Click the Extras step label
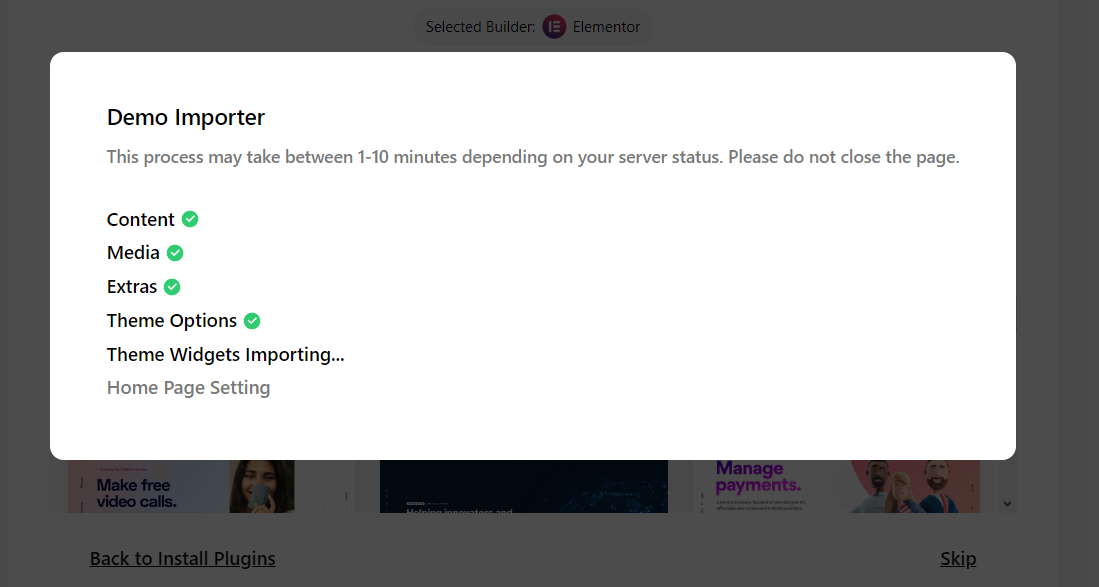 tap(132, 287)
